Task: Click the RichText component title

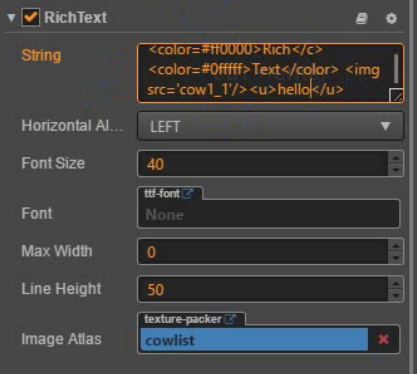Action: click(76, 17)
